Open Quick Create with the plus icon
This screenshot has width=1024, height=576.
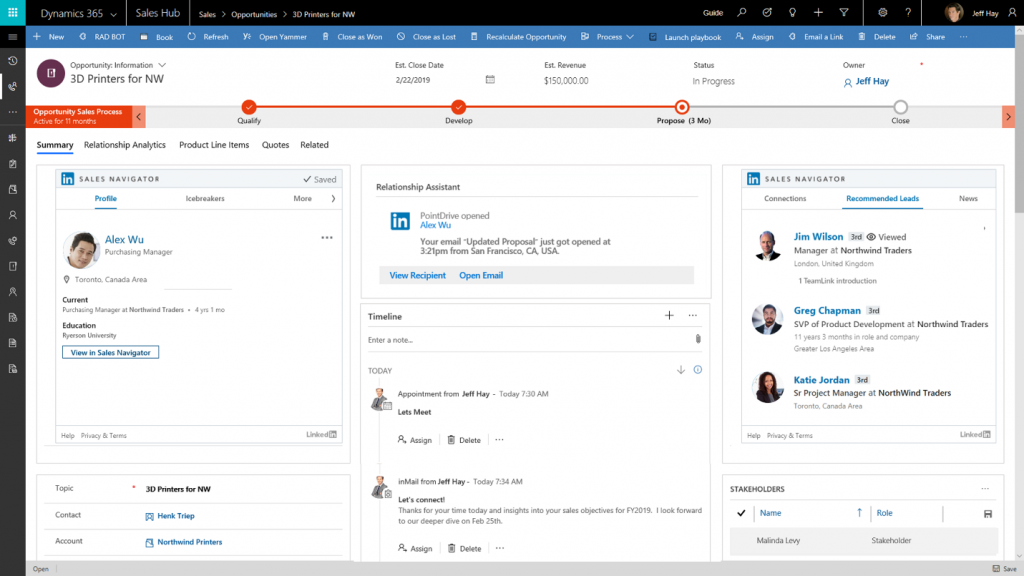(x=818, y=13)
